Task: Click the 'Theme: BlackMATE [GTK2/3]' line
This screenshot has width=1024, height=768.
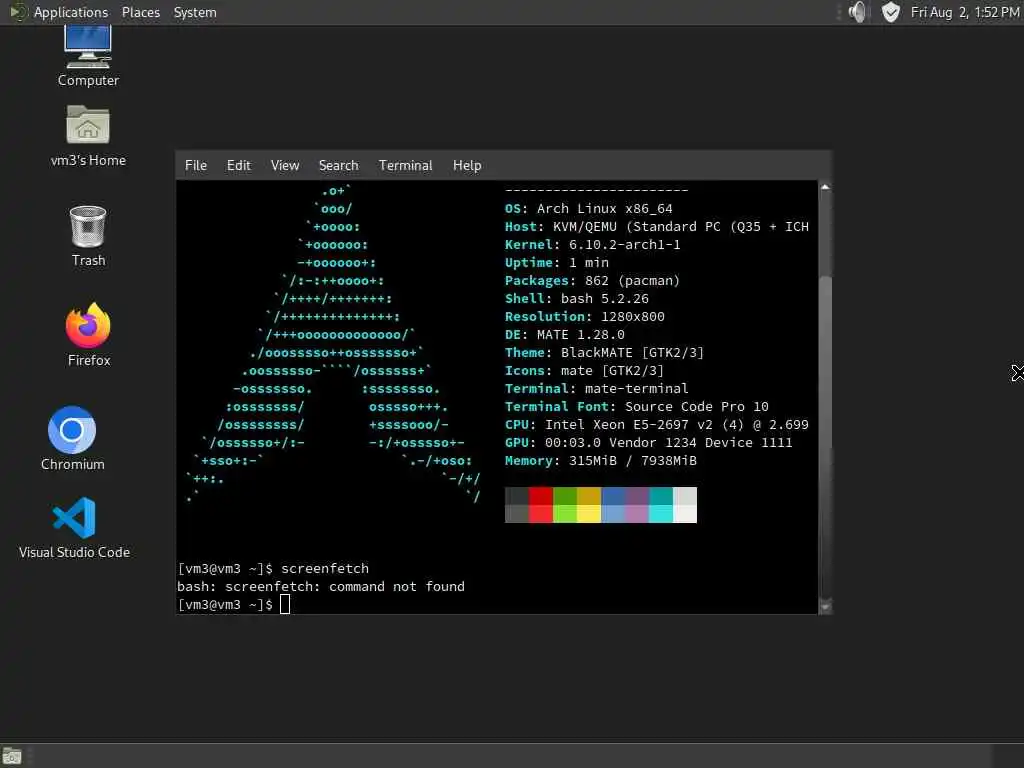Action: tap(604, 353)
